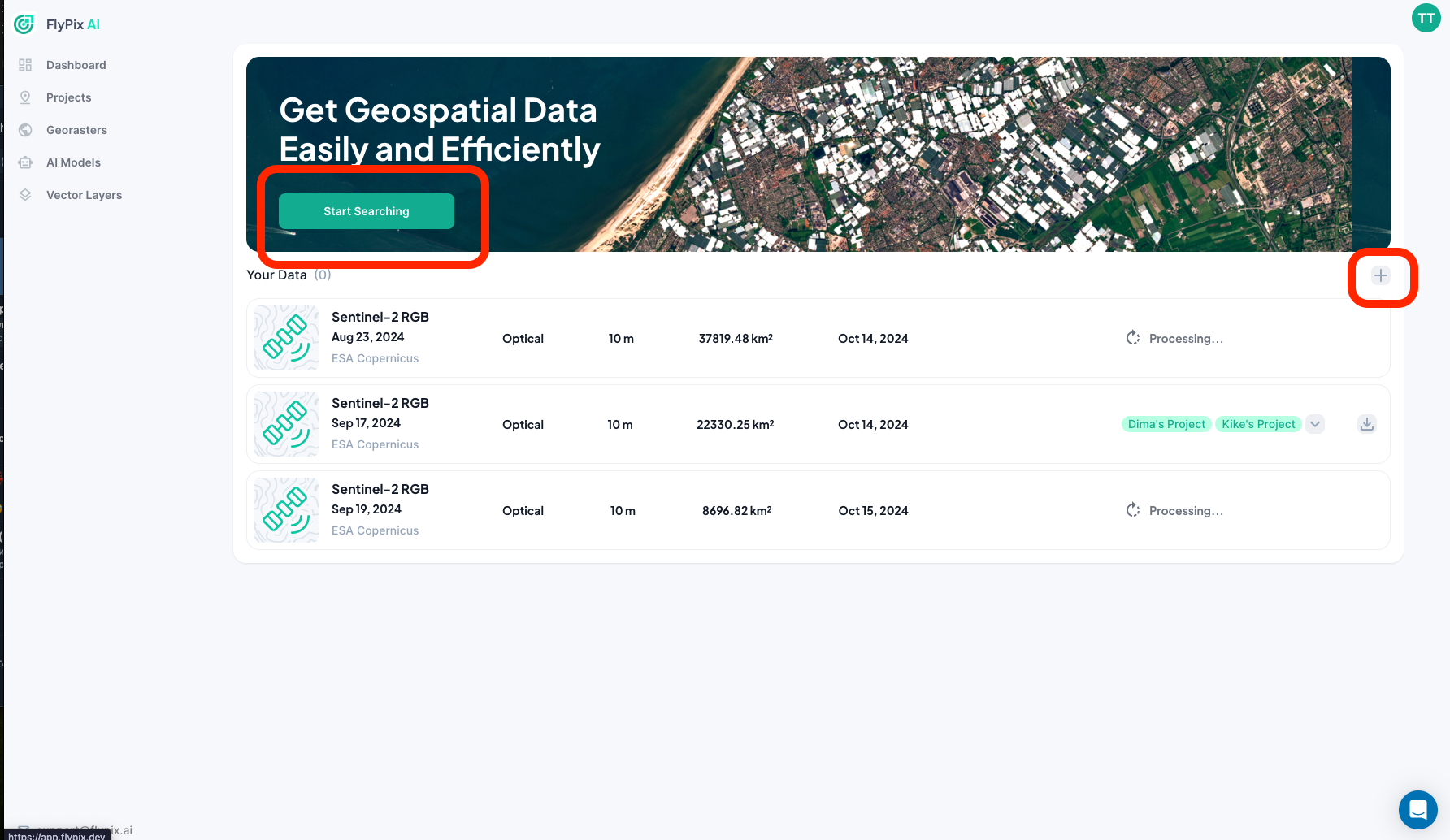Select the Kike's Project tag
The height and width of the screenshot is (840, 1450).
pos(1258,424)
